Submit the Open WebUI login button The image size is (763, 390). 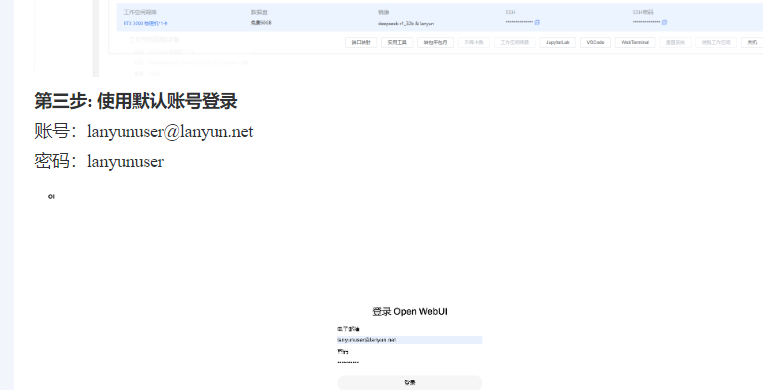(x=410, y=382)
